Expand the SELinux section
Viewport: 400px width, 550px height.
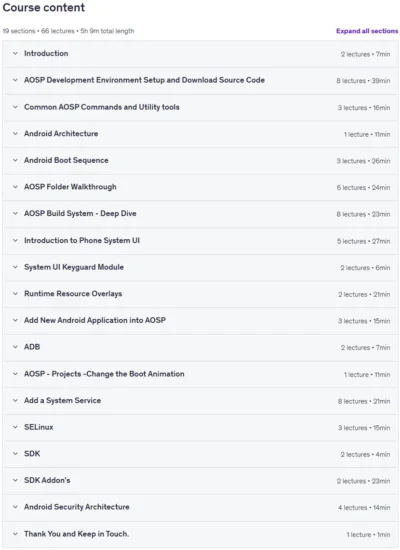click(x=200, y=428)
